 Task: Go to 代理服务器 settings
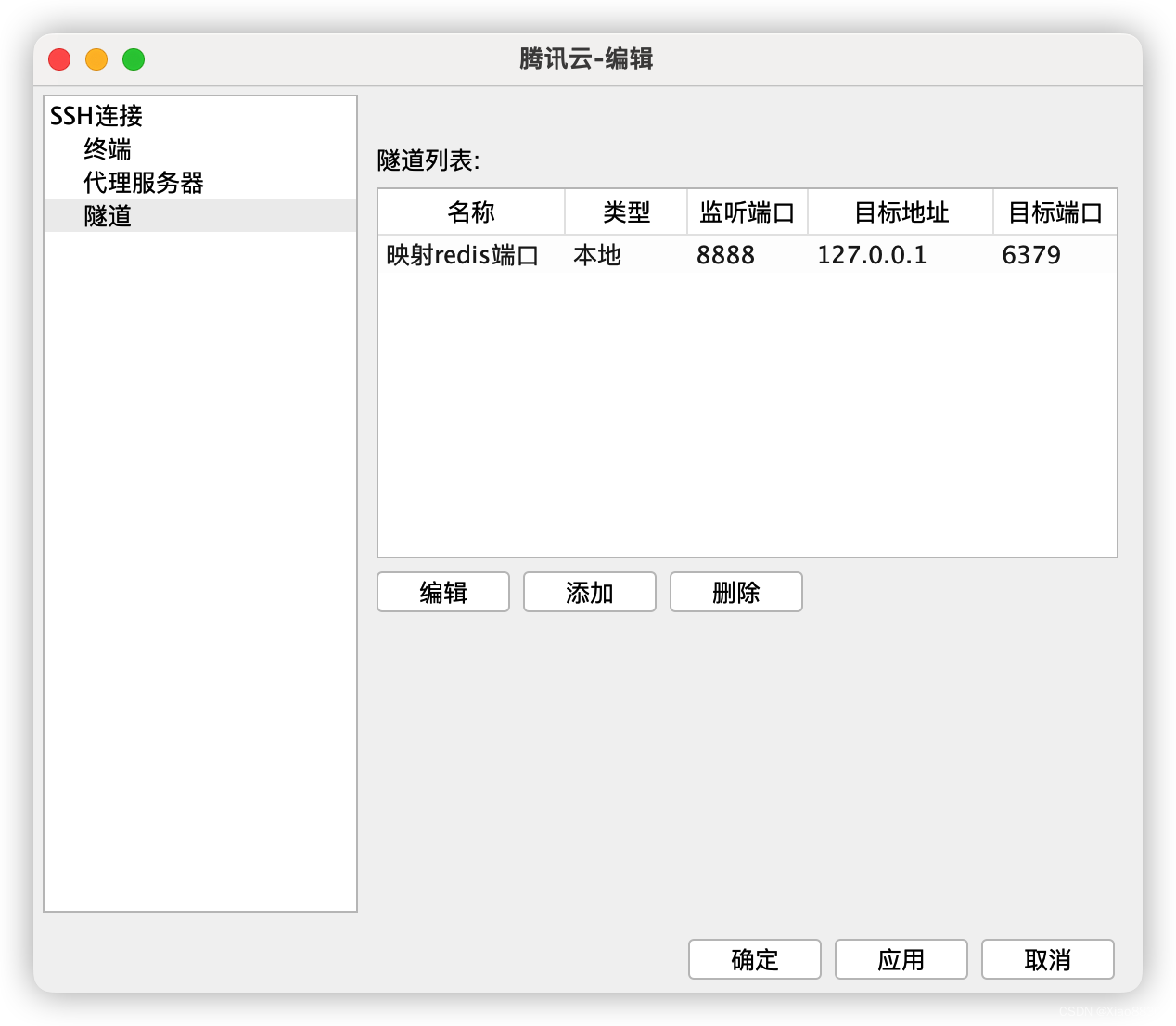point(143,183)
